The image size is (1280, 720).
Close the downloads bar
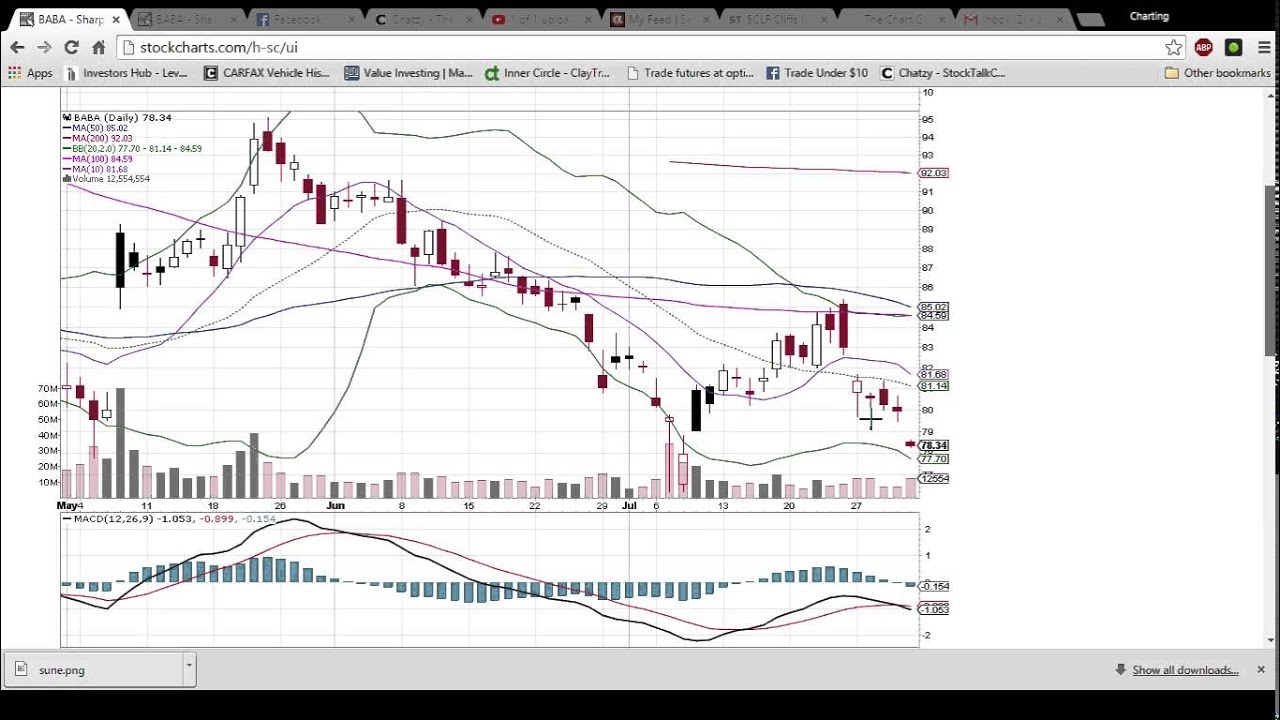click(1261, 669)
